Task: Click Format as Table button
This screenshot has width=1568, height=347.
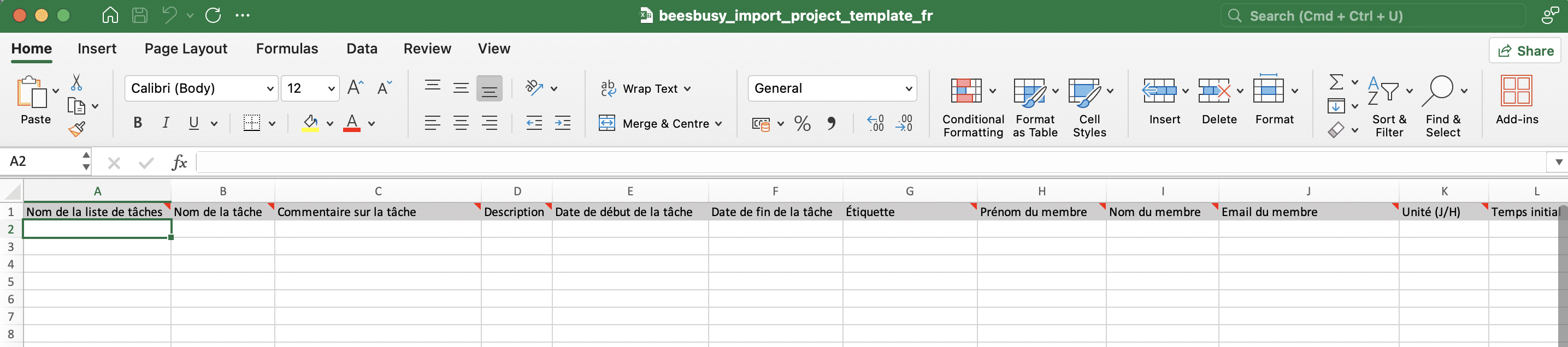Action: point(1035,107)
